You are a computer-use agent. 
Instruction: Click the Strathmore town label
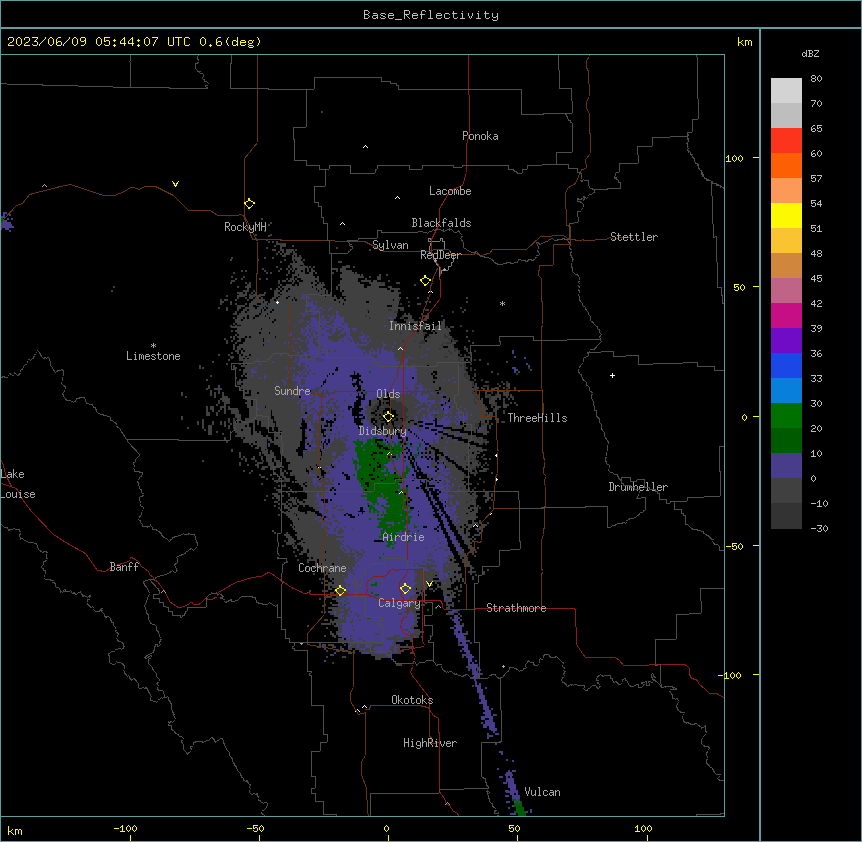[x=516, y=608]
